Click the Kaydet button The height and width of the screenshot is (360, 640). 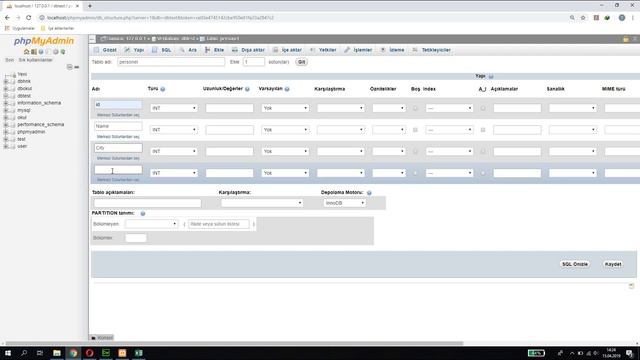point(613,264)
